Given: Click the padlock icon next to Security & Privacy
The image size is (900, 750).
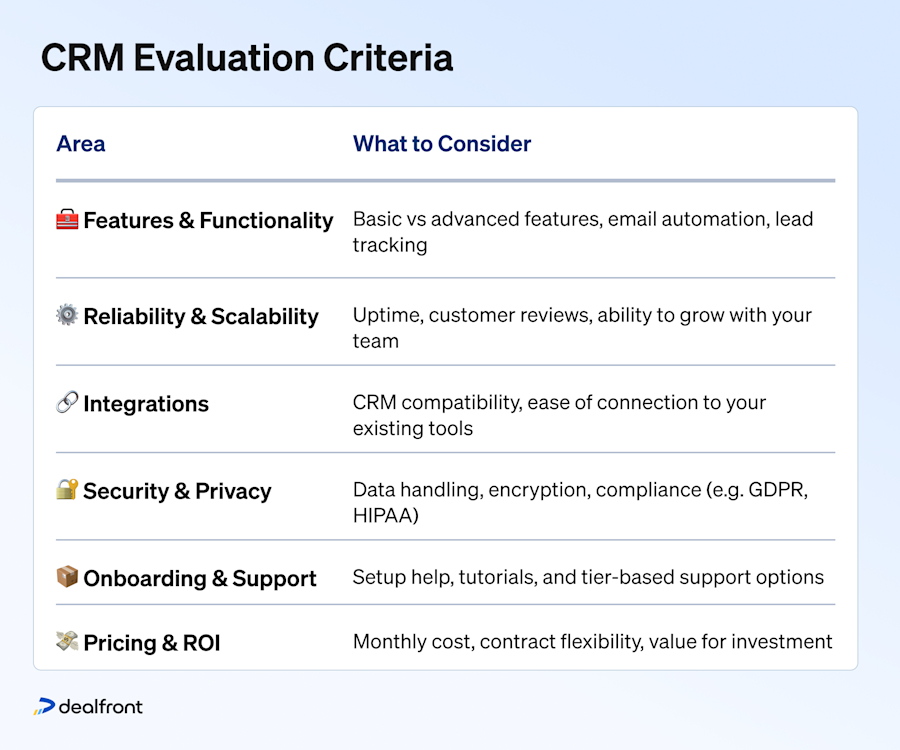Looking at the screenshot, I should click(x=66, y=491).
